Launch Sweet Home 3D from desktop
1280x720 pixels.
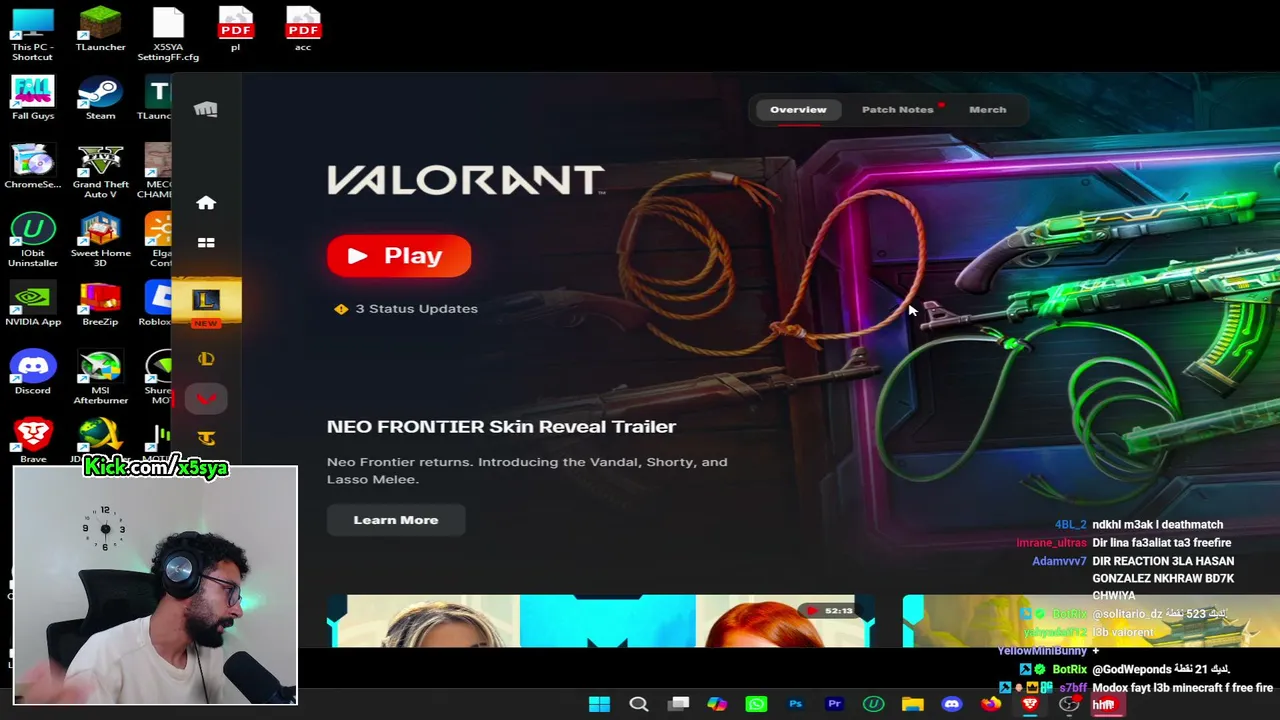(100, 240)
